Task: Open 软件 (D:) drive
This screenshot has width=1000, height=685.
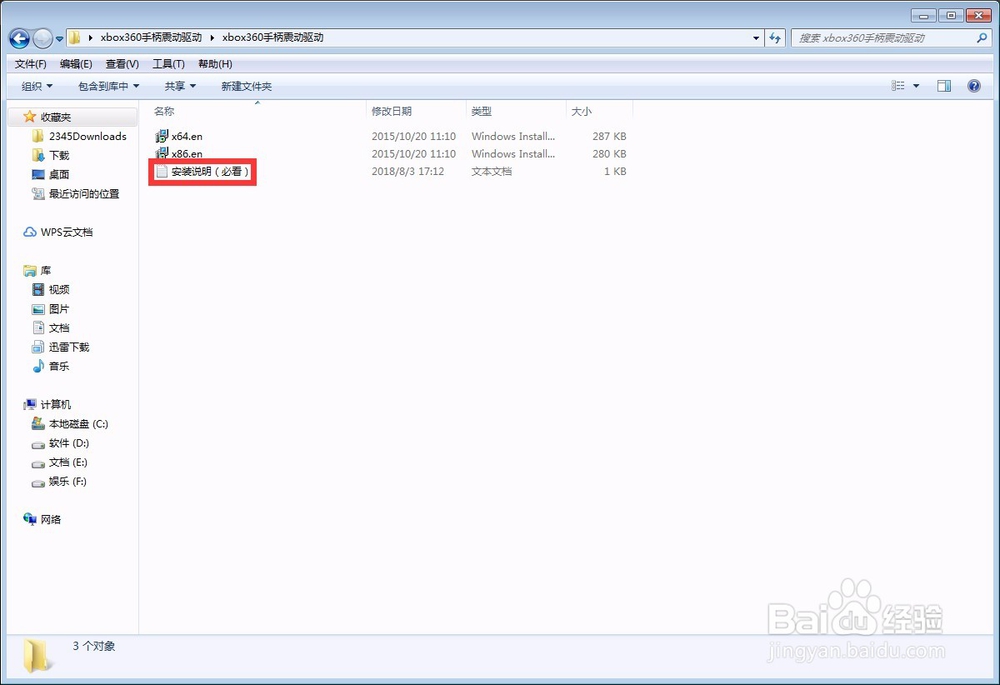Action: (x=61, y=443)
